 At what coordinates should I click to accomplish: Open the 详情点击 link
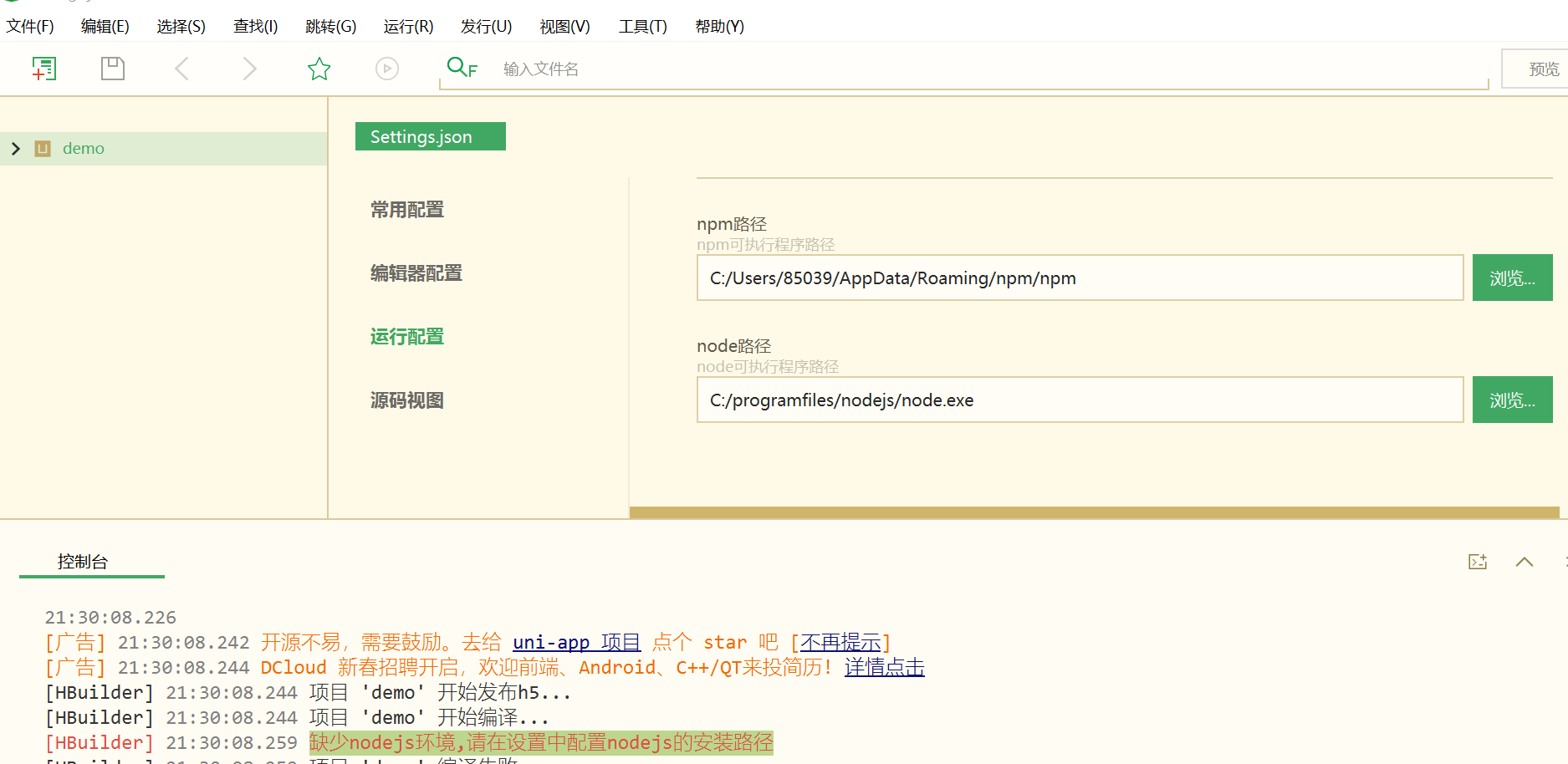coord(885,667)
